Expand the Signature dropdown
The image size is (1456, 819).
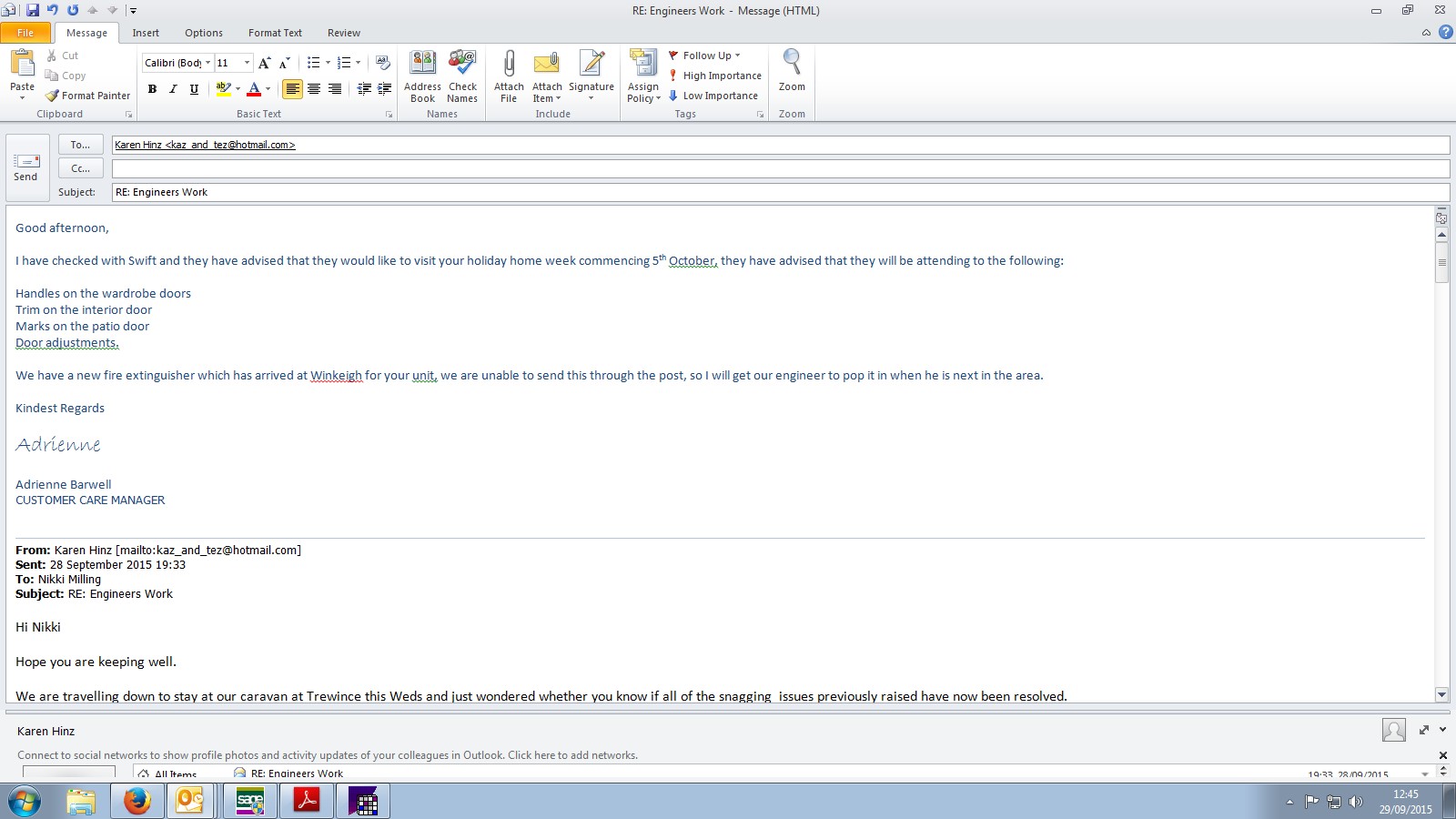click(x=591, y=98)
